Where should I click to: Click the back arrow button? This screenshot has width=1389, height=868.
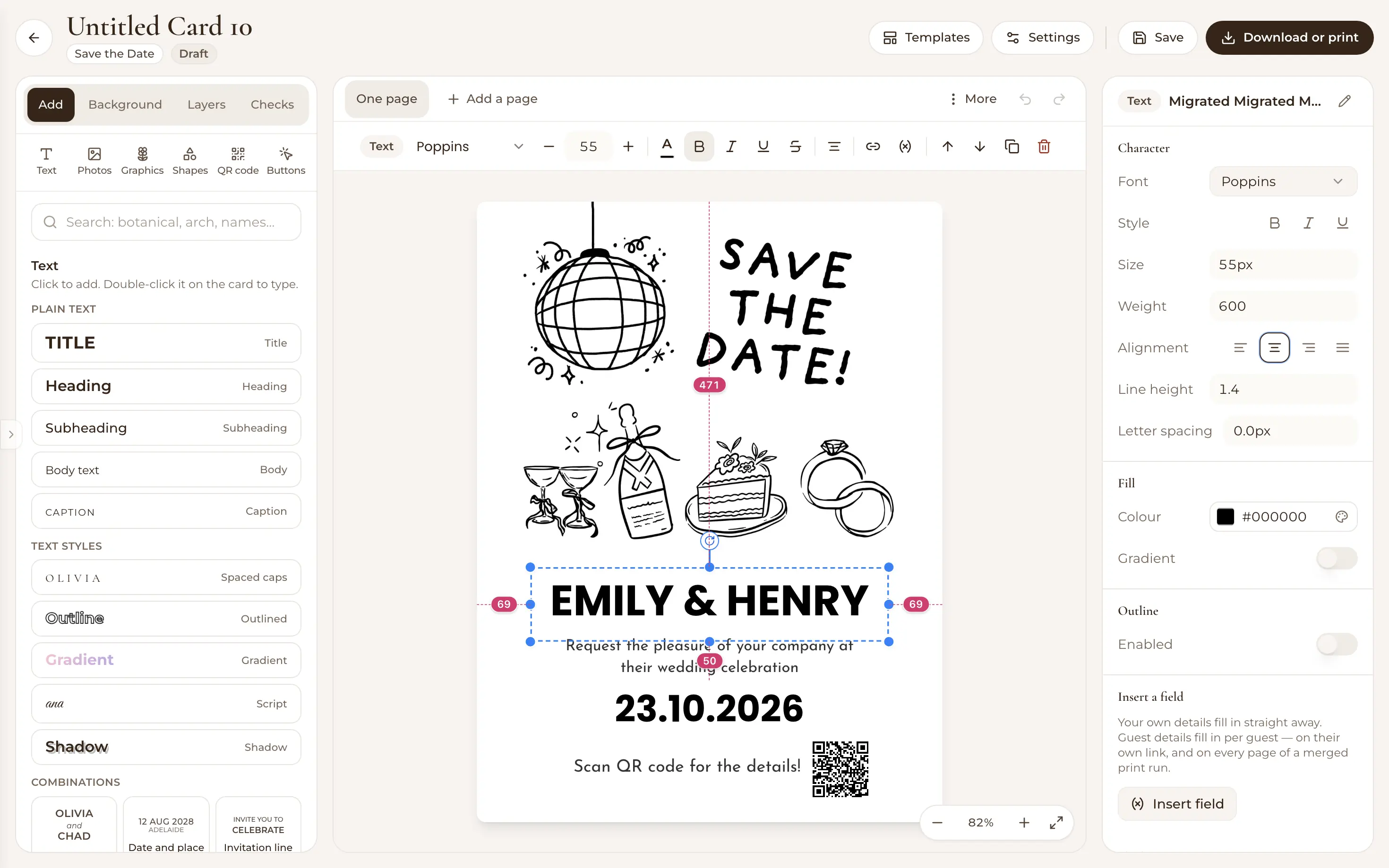(x=34, y=38)
